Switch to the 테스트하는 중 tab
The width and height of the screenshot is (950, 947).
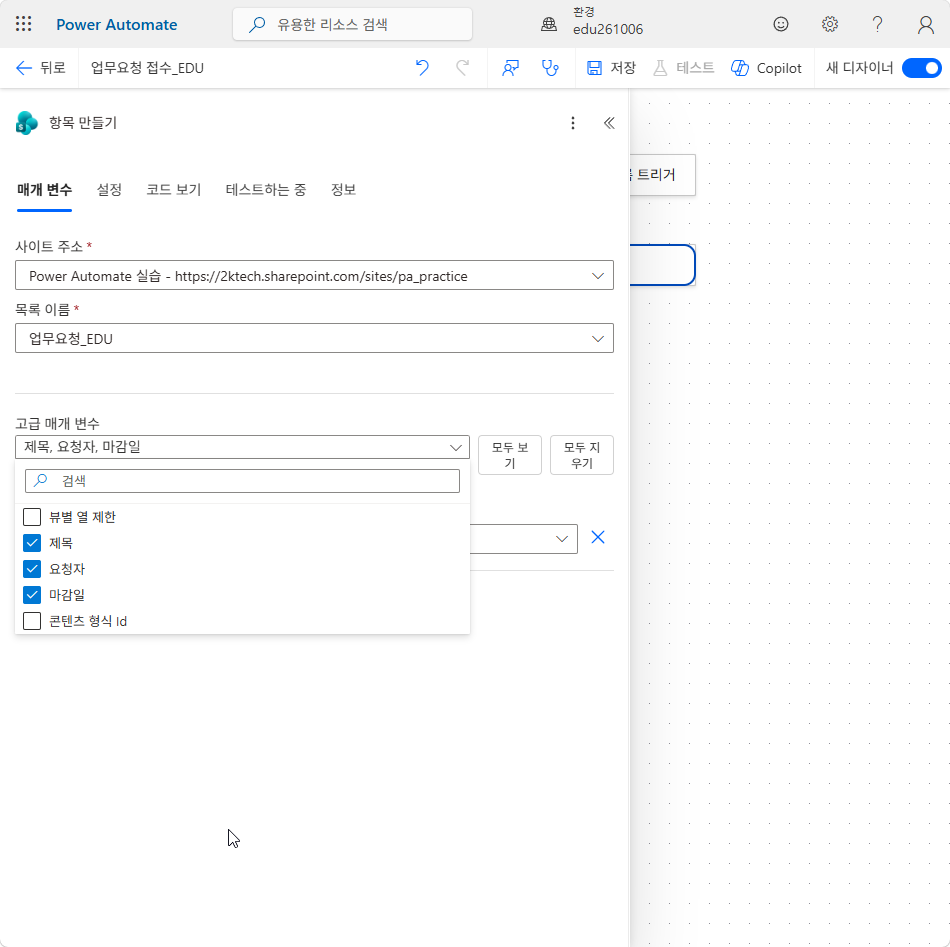[x=266, y=190]
